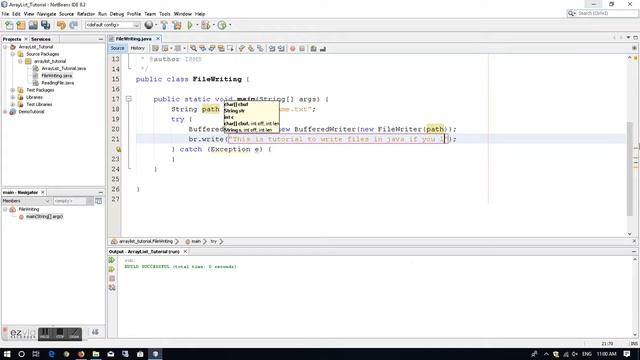Close the FileWriting.java editor tab
The height and width of the screenshot is (360, 640).
tap(158, 39)
